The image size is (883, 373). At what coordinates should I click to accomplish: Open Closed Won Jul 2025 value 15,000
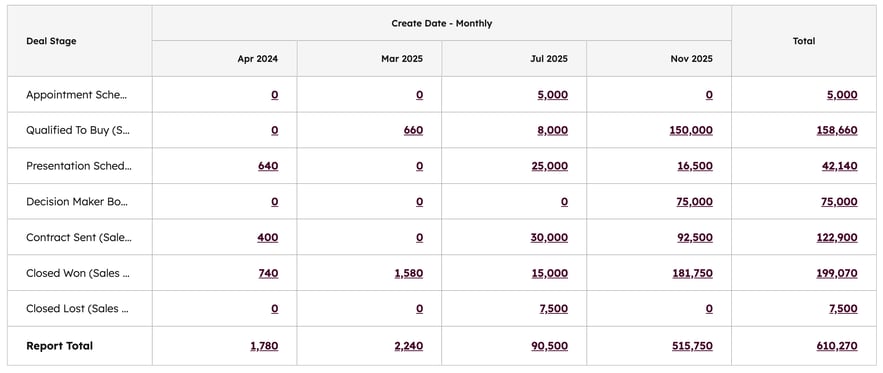click(550, 273)
